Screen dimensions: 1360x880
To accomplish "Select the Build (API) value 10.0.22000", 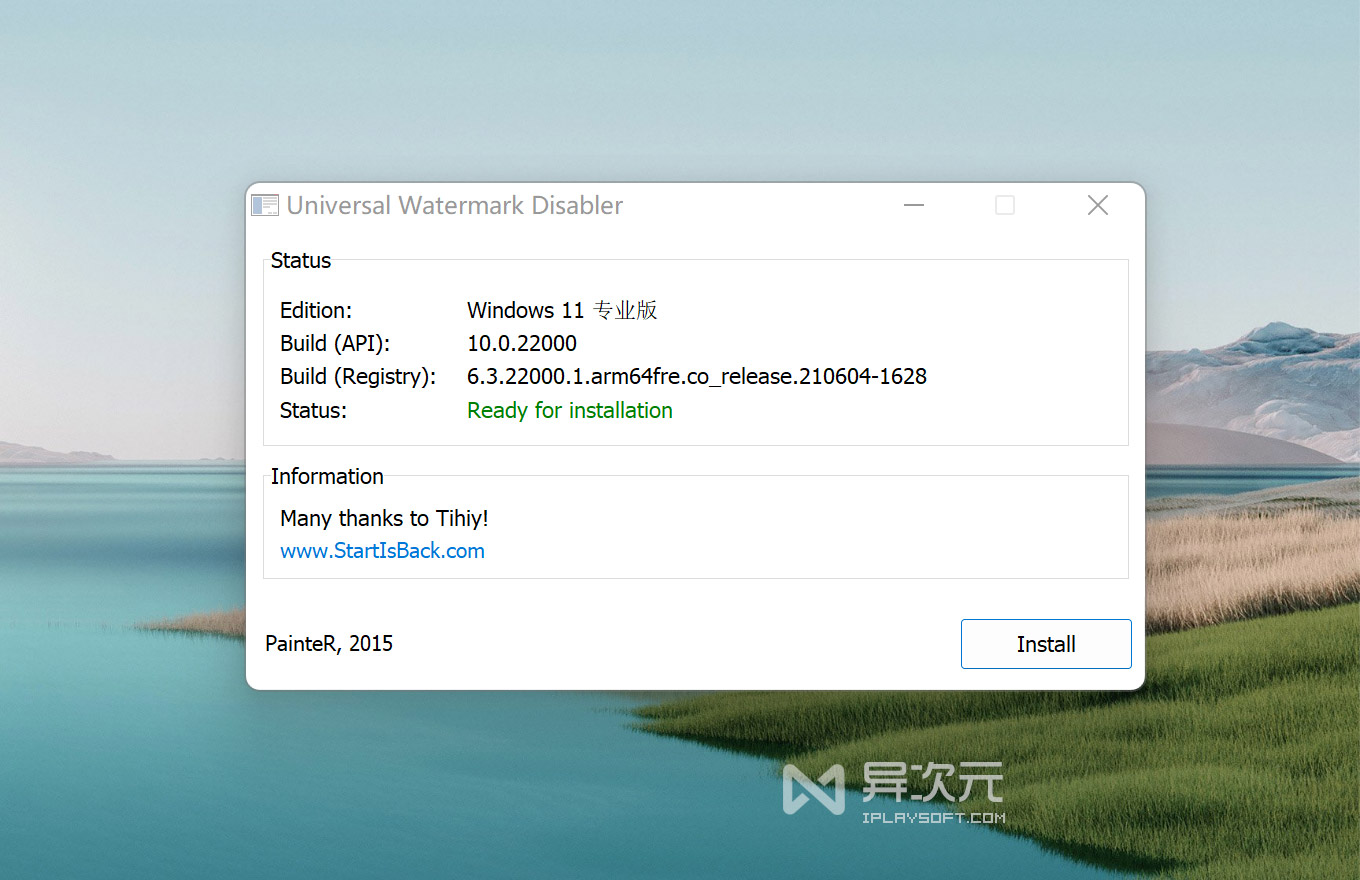I will click(x=522, y=343).
